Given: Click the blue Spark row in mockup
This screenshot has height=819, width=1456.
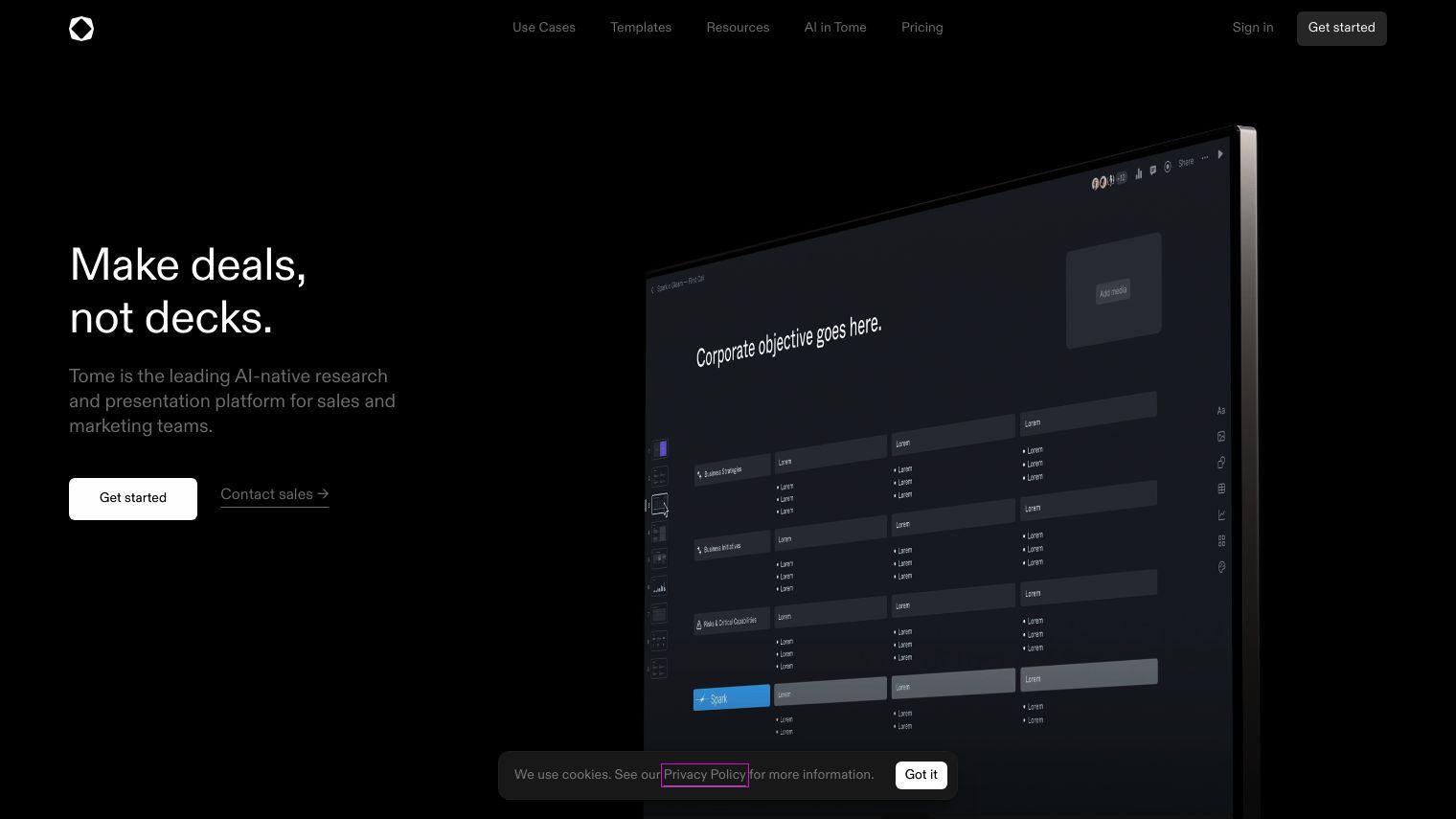Looking at the screenshot, I should (x=732, y=697).
